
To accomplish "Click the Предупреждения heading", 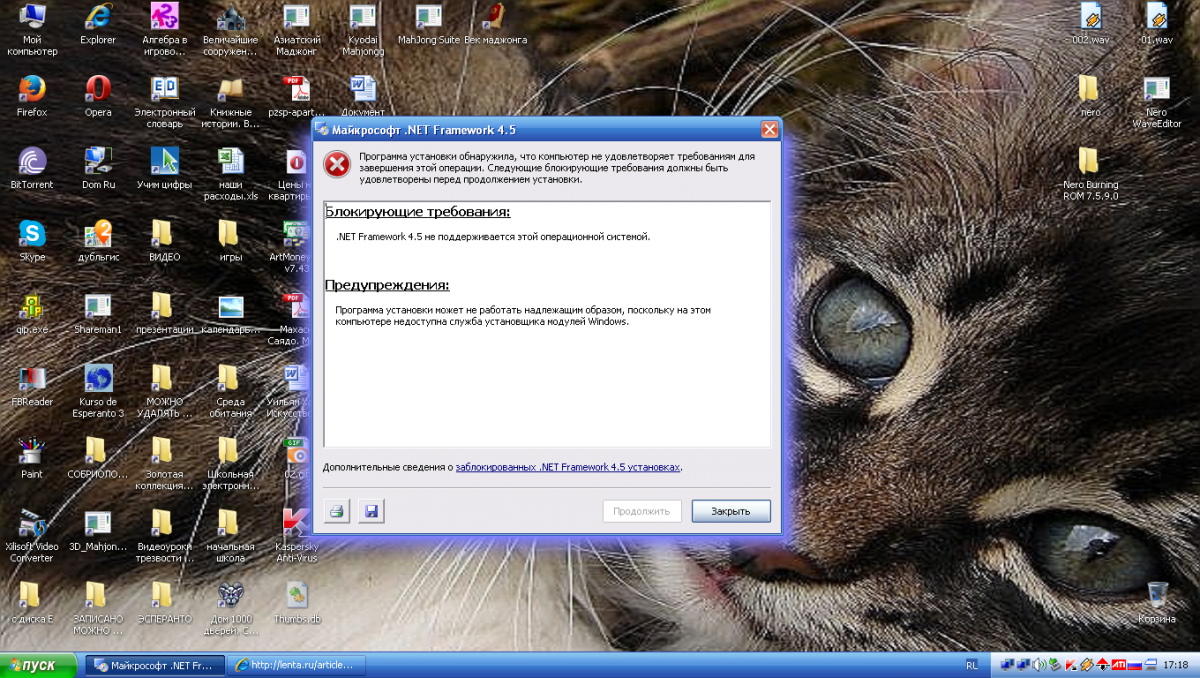I will coord(387,285).
